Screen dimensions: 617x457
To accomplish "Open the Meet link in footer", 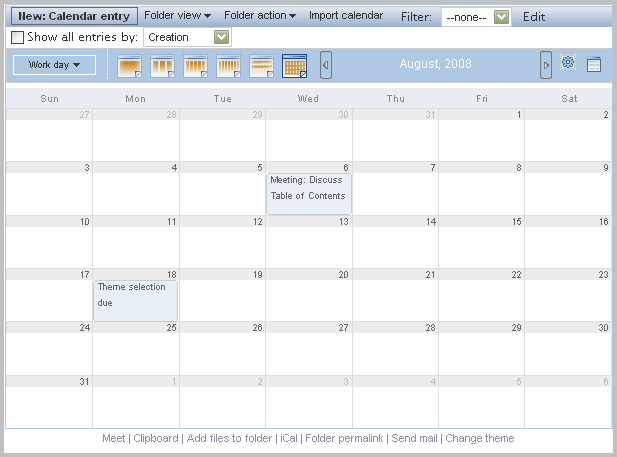I will [113, 438].
